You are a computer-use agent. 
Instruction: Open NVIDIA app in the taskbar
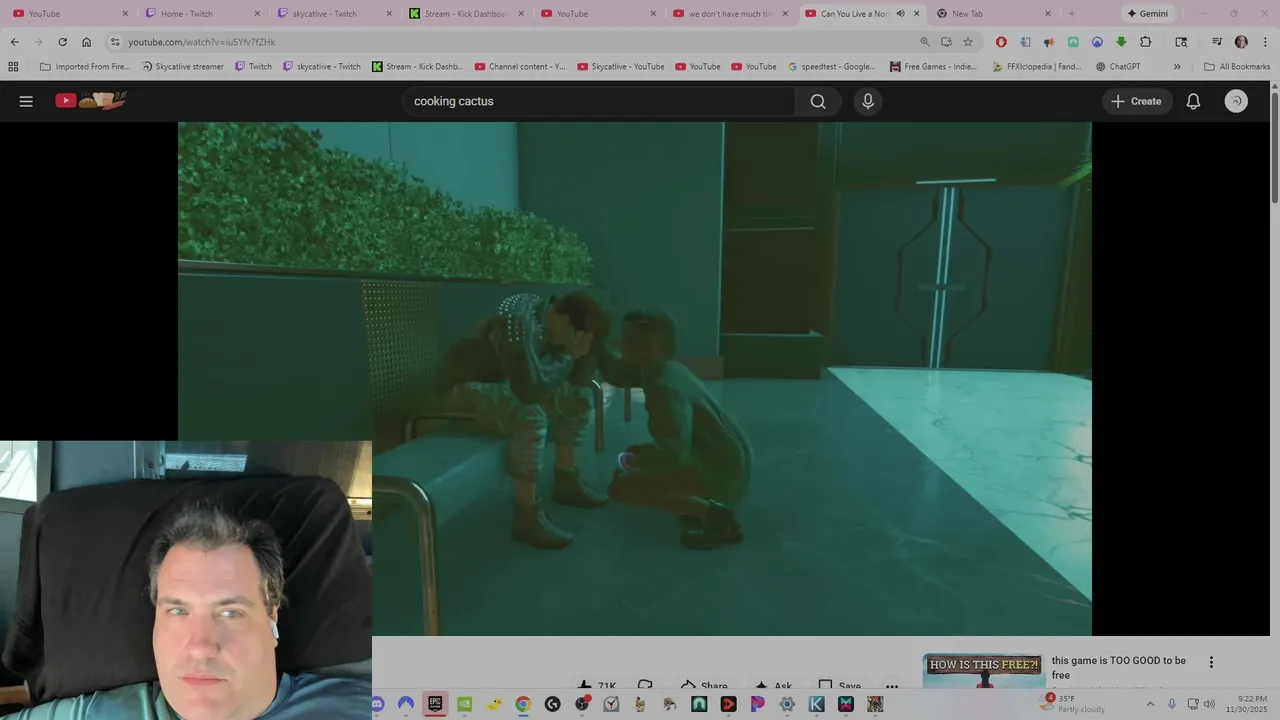(x=464, y=704)
